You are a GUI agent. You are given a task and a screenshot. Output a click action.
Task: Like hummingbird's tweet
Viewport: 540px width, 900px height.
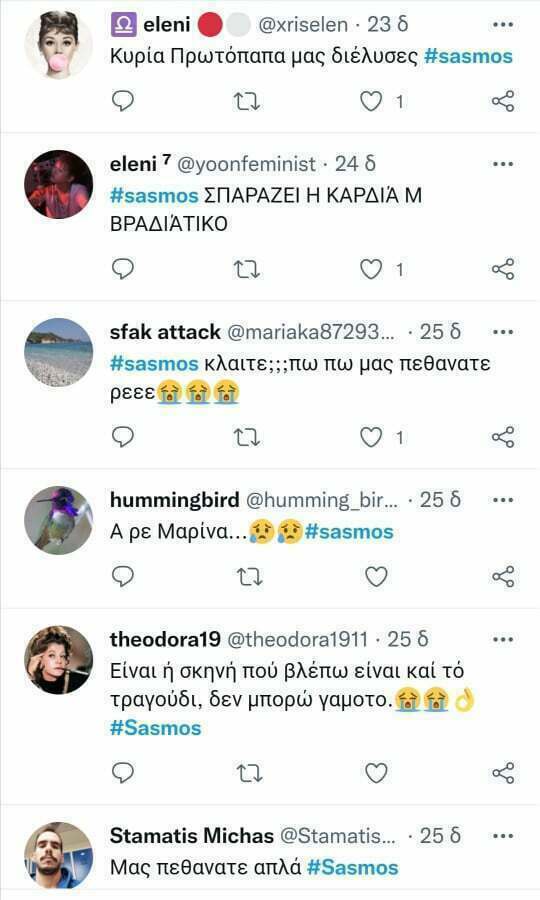376,576
